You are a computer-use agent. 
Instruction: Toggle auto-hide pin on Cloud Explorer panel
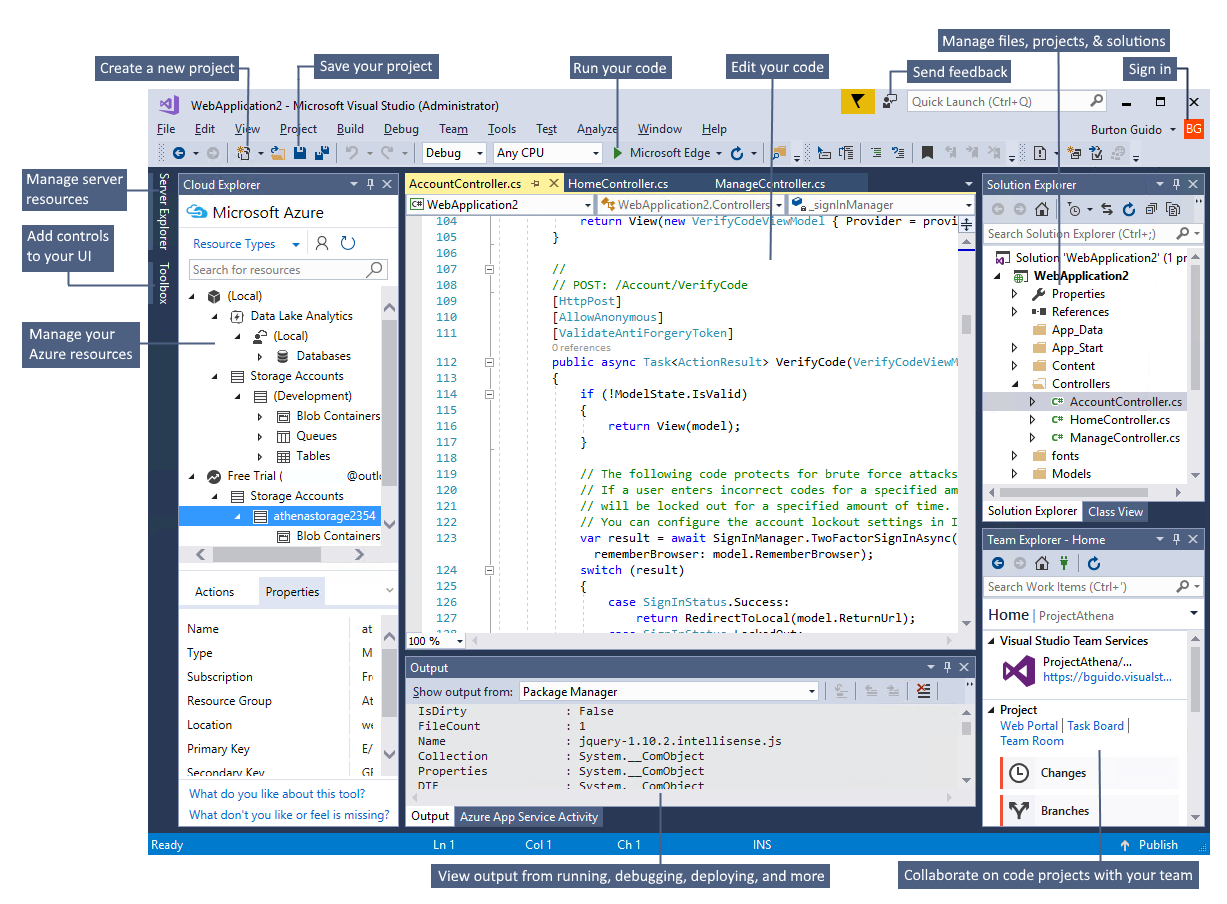coord(370,184)
